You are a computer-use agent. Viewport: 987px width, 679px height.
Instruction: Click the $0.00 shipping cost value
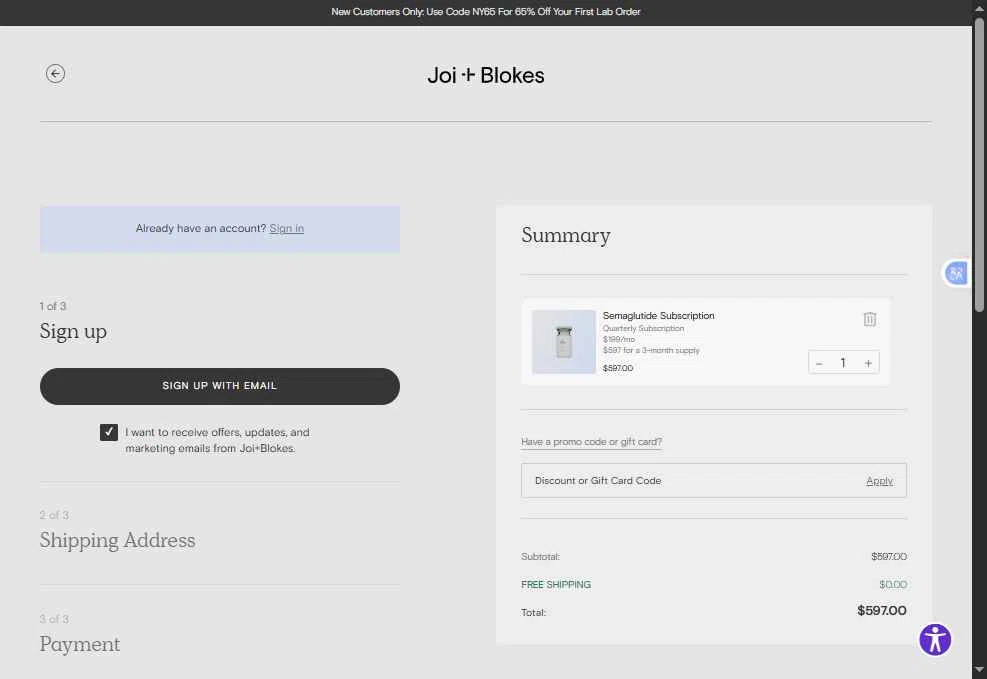pos(893,585)
